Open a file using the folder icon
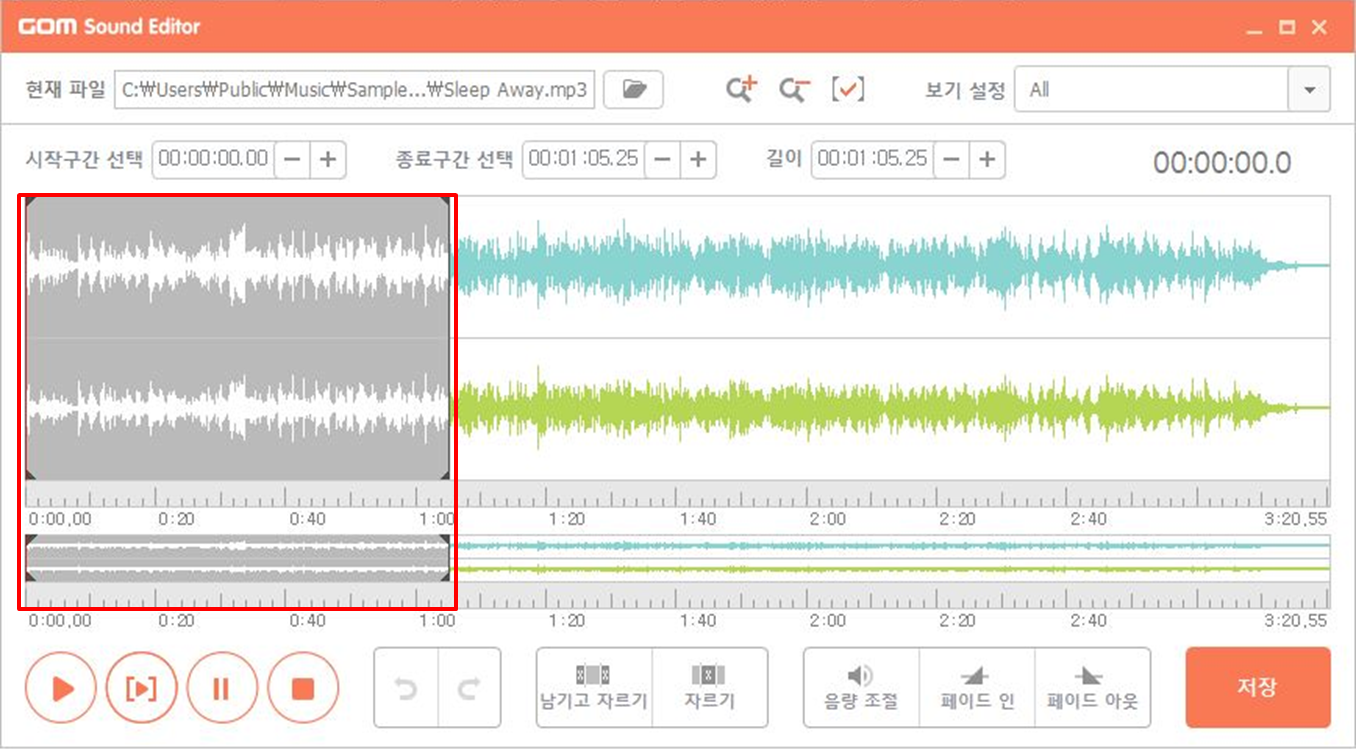The image size is (1356, 750). coord(633,89)
